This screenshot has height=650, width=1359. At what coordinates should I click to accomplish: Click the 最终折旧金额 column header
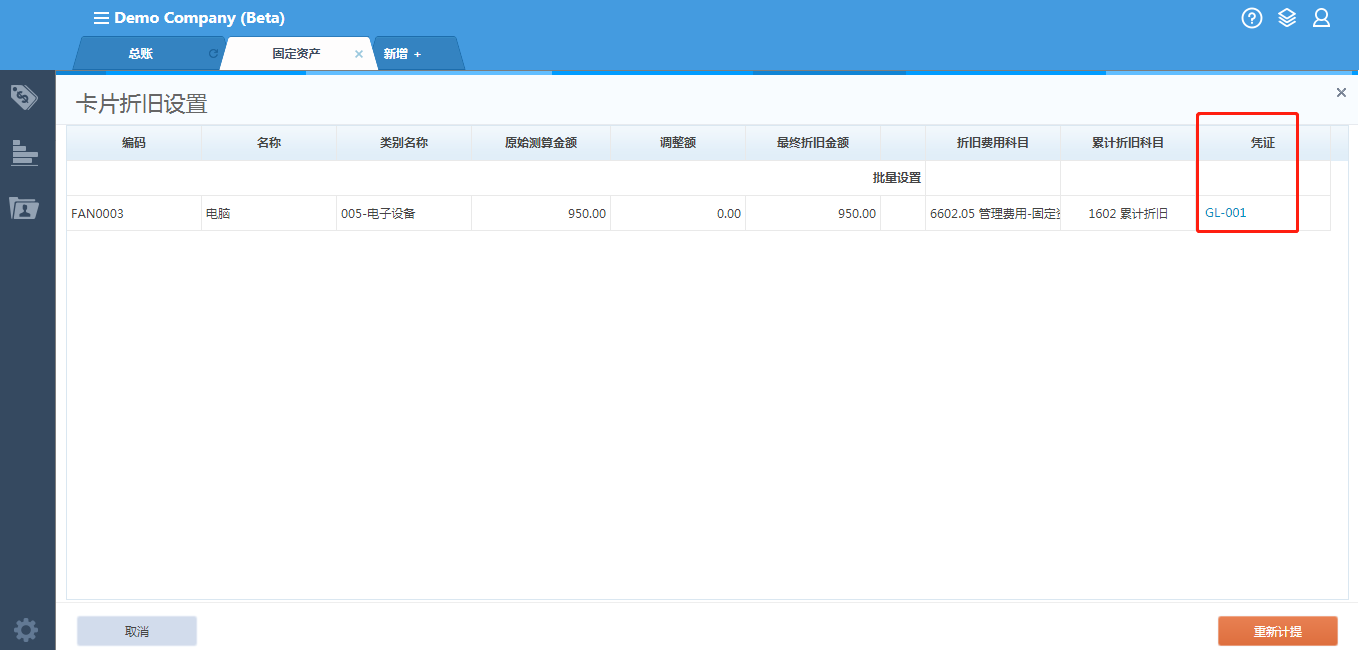(813, 143)
